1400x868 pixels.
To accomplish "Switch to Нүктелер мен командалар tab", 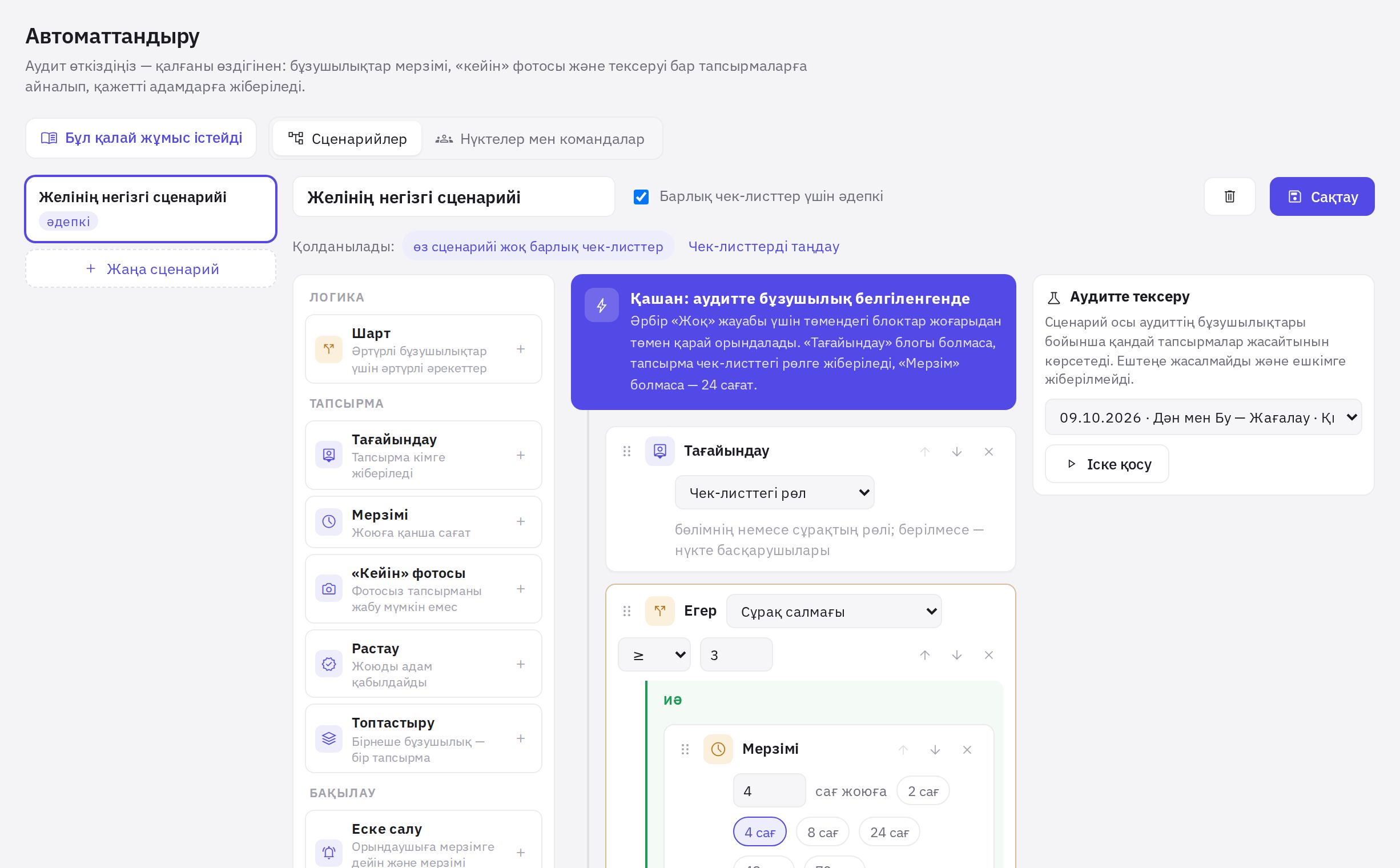I will pyautogui.click(x=540, y=138).
